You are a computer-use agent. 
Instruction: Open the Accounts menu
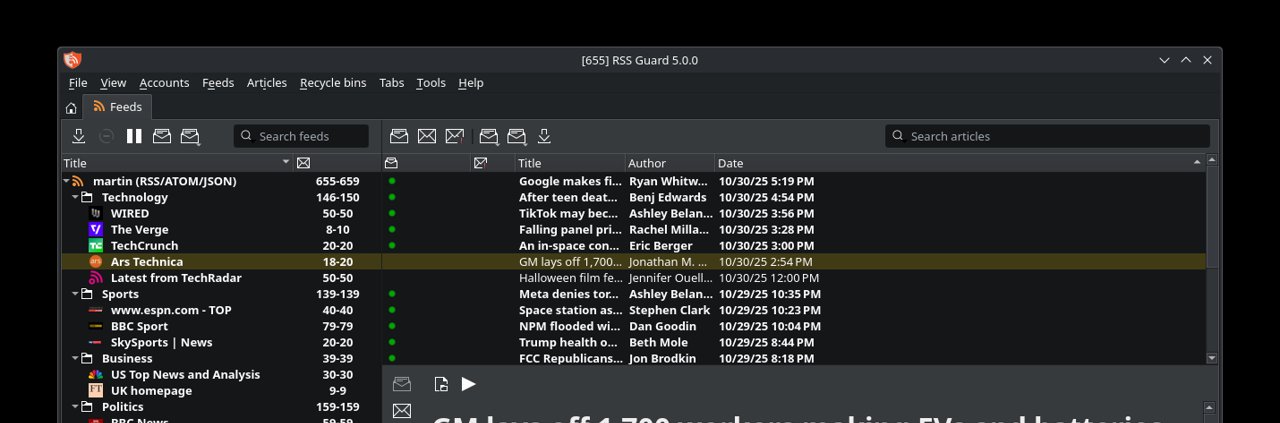click(164, 83)
